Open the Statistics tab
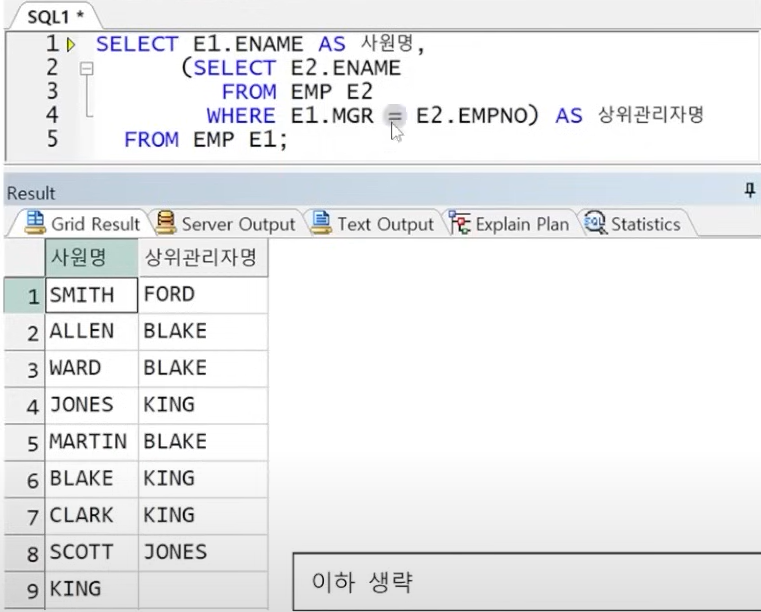 634,224
